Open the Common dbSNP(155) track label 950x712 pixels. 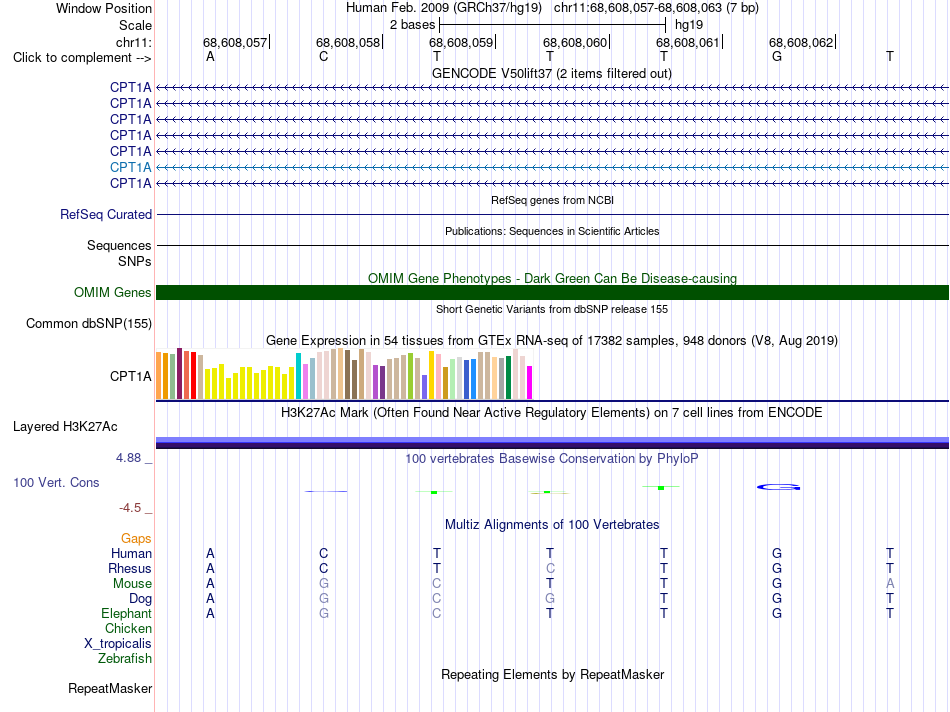click(89, 324)
